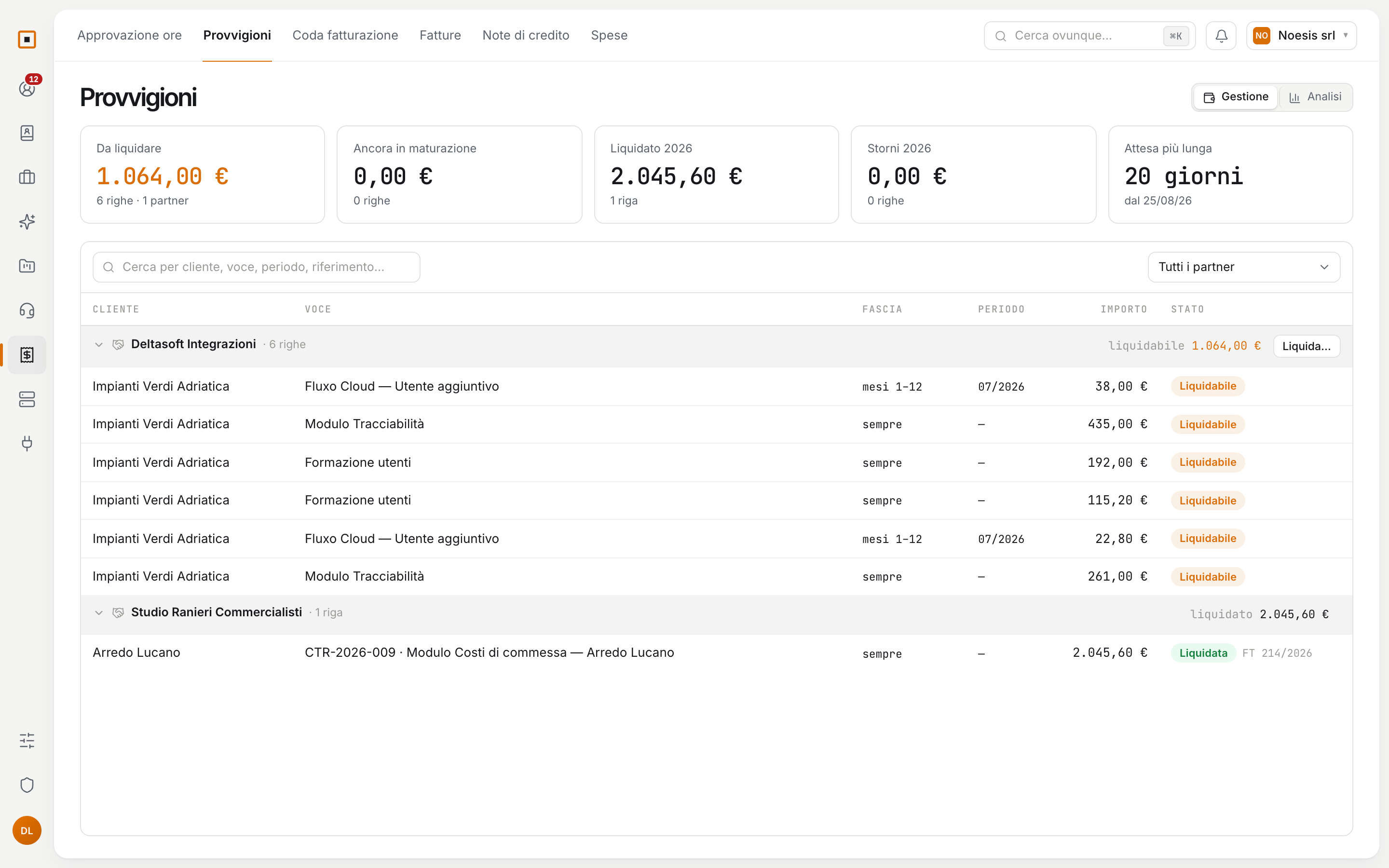
Task: Focus the Cerca ovunque search field
Action: click(1089, 36)
